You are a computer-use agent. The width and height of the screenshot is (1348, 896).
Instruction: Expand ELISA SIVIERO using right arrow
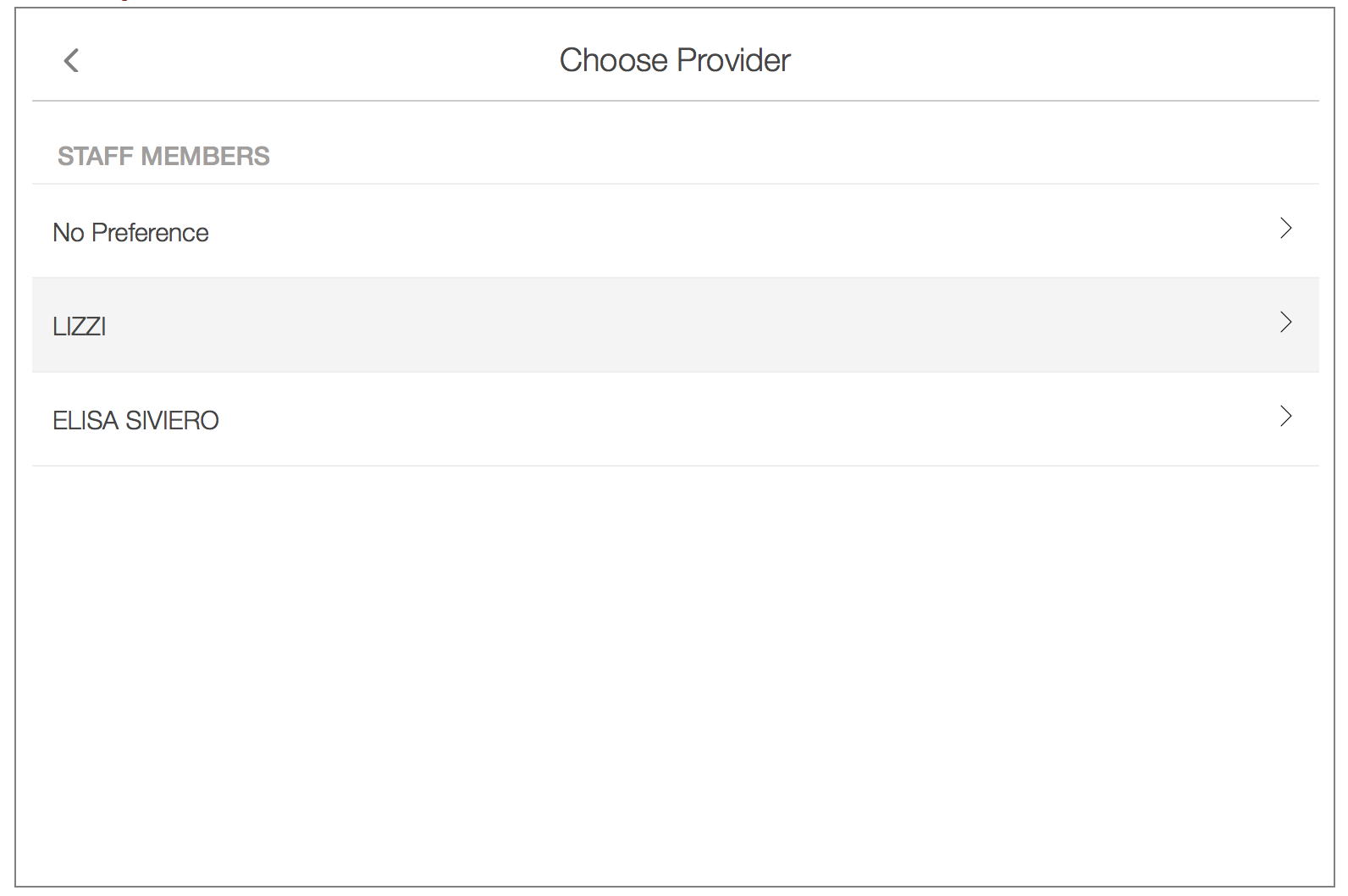pos(1285,417)
